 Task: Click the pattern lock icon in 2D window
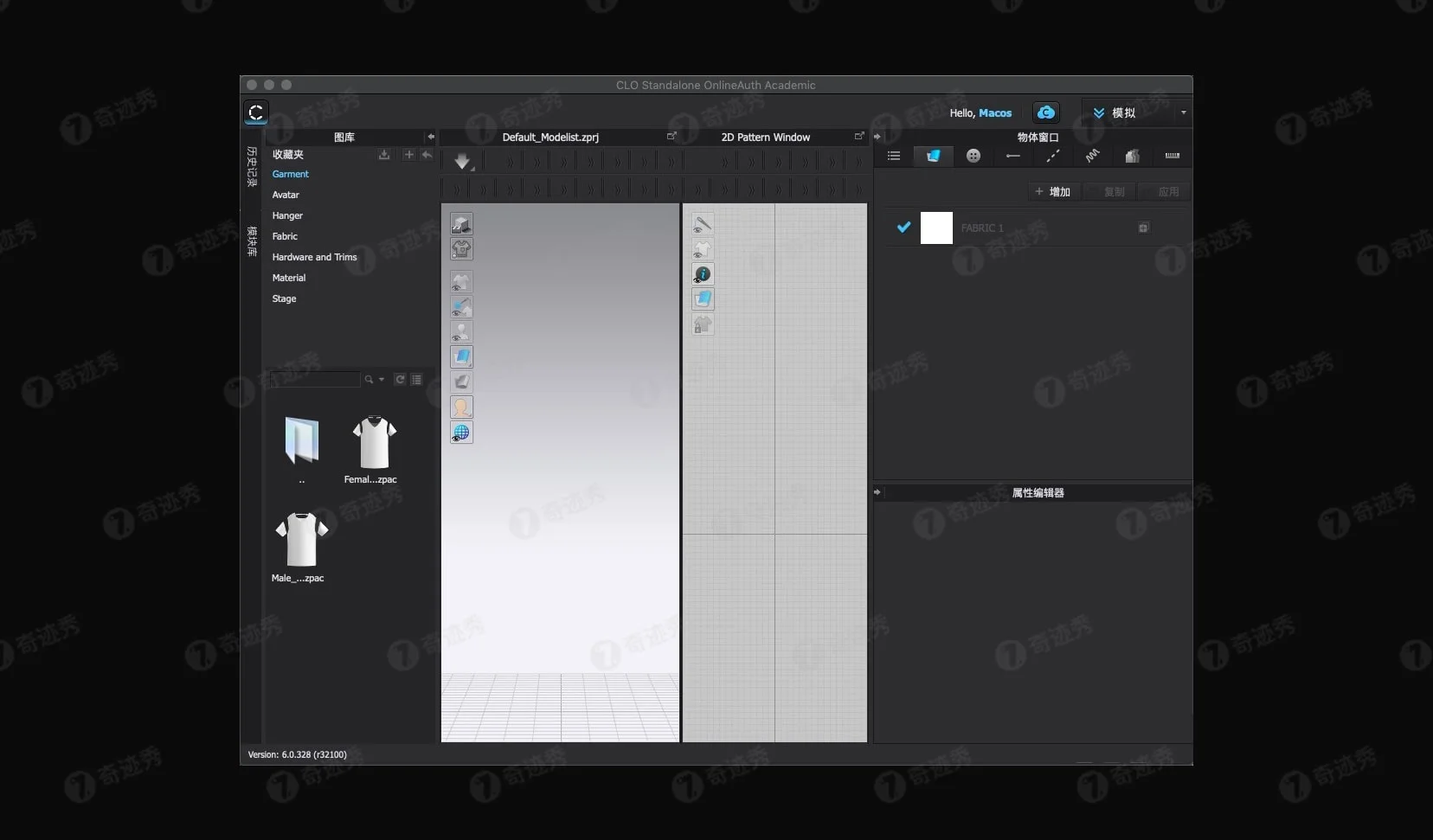(x=703, y=324)
